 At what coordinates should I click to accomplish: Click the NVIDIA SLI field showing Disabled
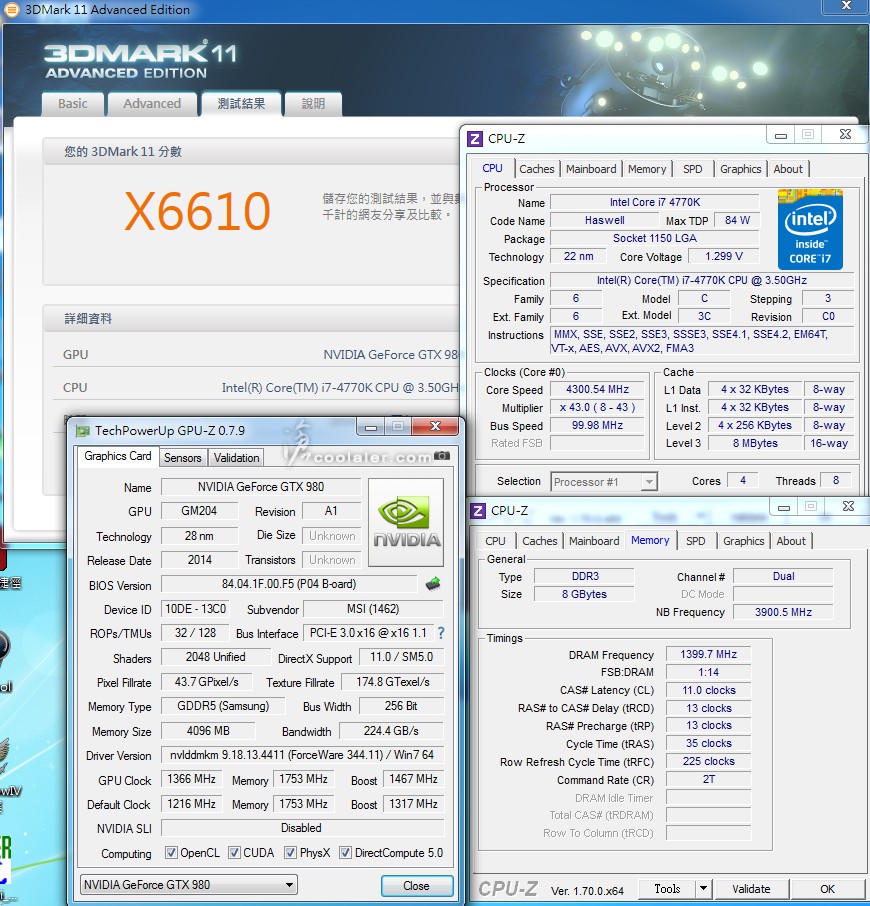pos(302,828)
